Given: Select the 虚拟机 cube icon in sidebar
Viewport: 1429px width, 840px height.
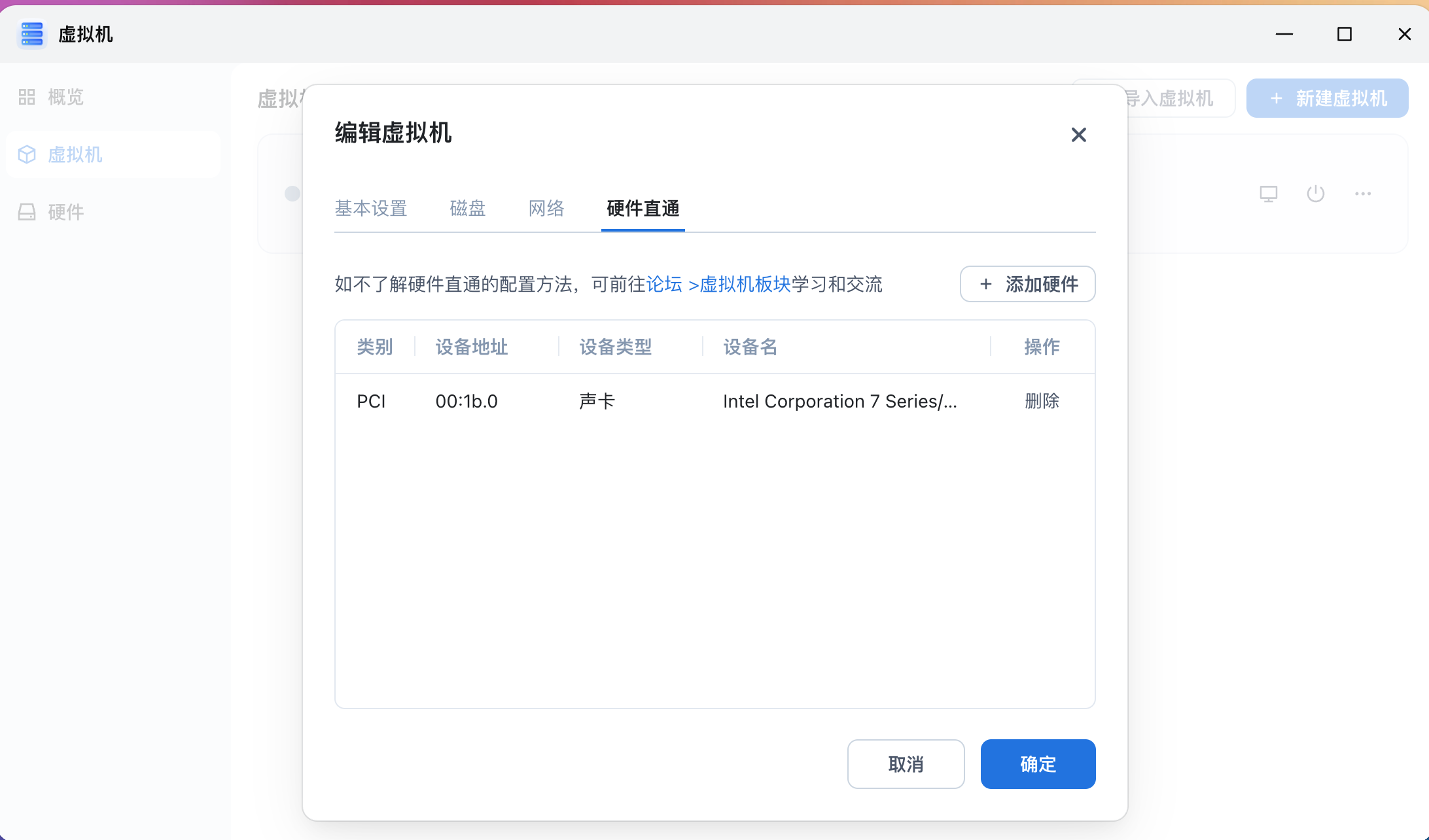Looking at the screenshot, I should pos(27,155).
